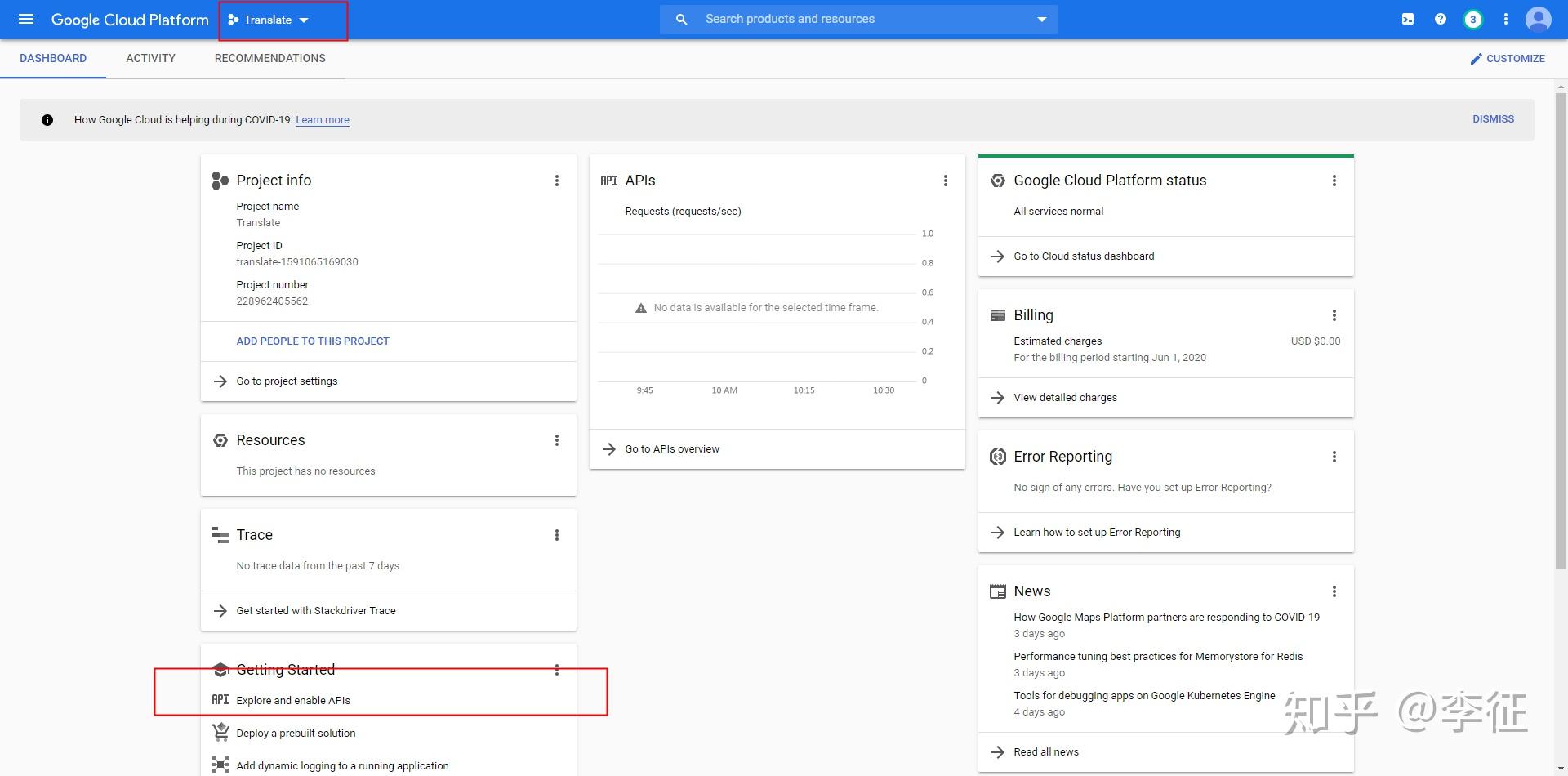Open the help question mark icon

tap(1441, 19)
